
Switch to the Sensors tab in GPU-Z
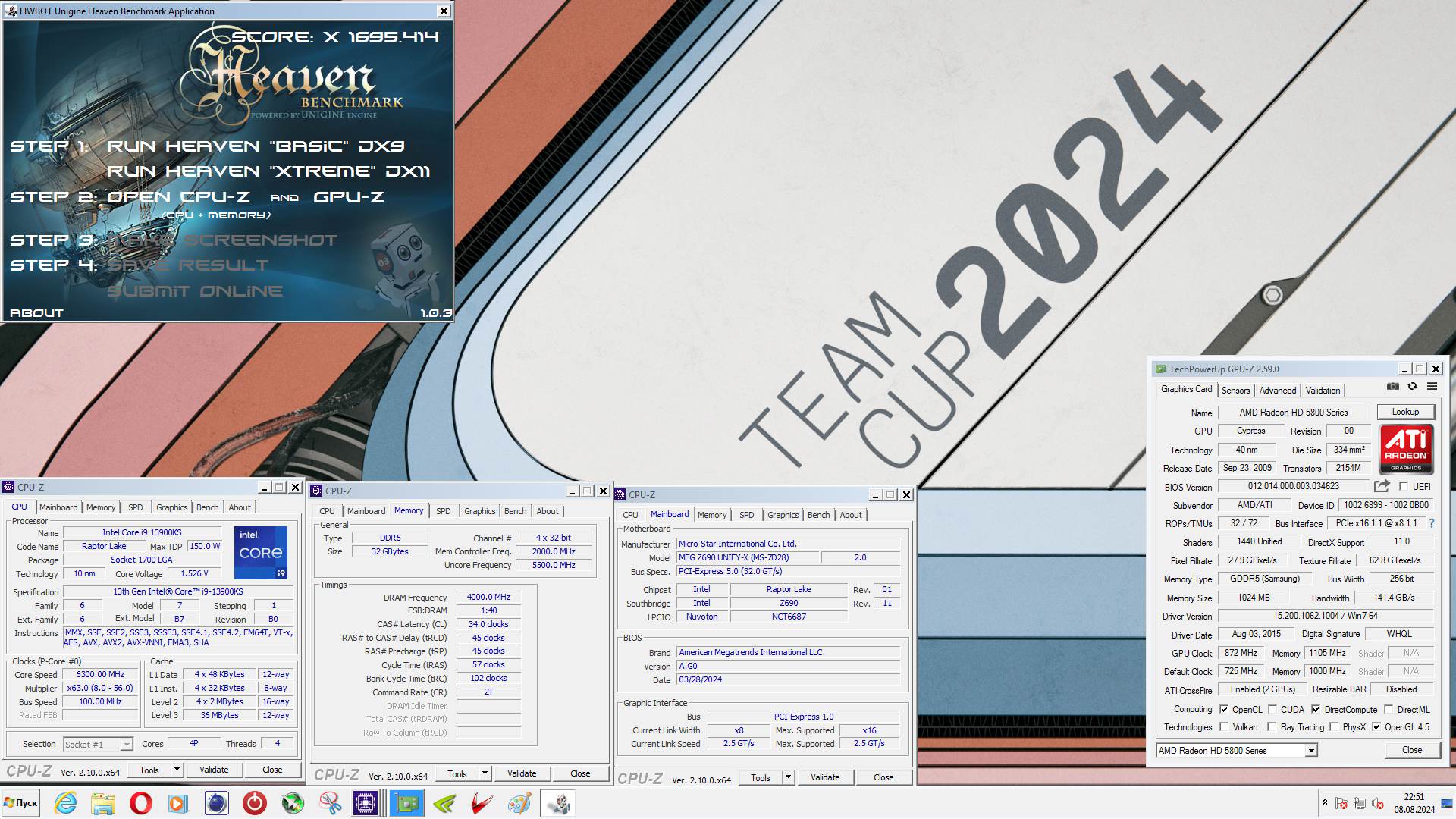point(1235,391)
